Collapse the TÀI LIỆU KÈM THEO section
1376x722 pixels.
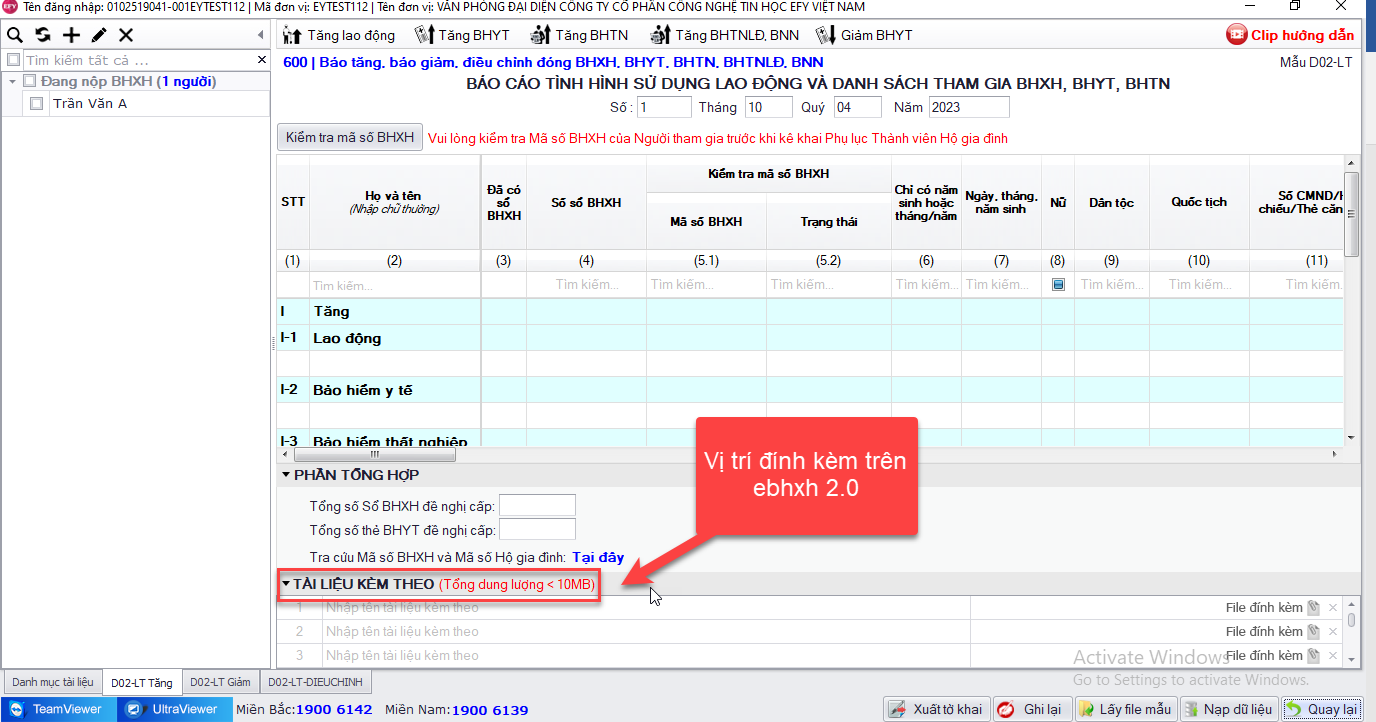coord(286,584)
